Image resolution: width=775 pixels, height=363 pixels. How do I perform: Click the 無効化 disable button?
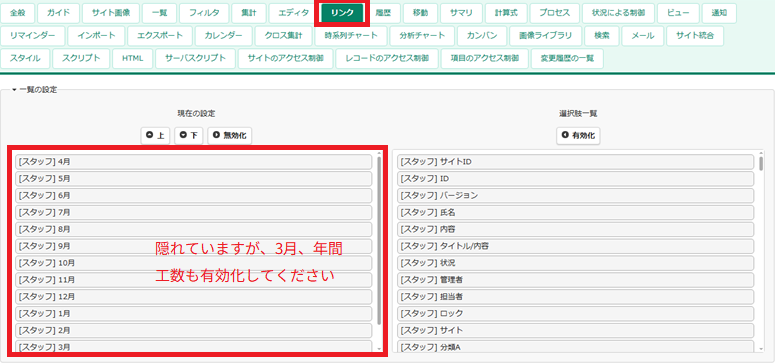(229, 135)
